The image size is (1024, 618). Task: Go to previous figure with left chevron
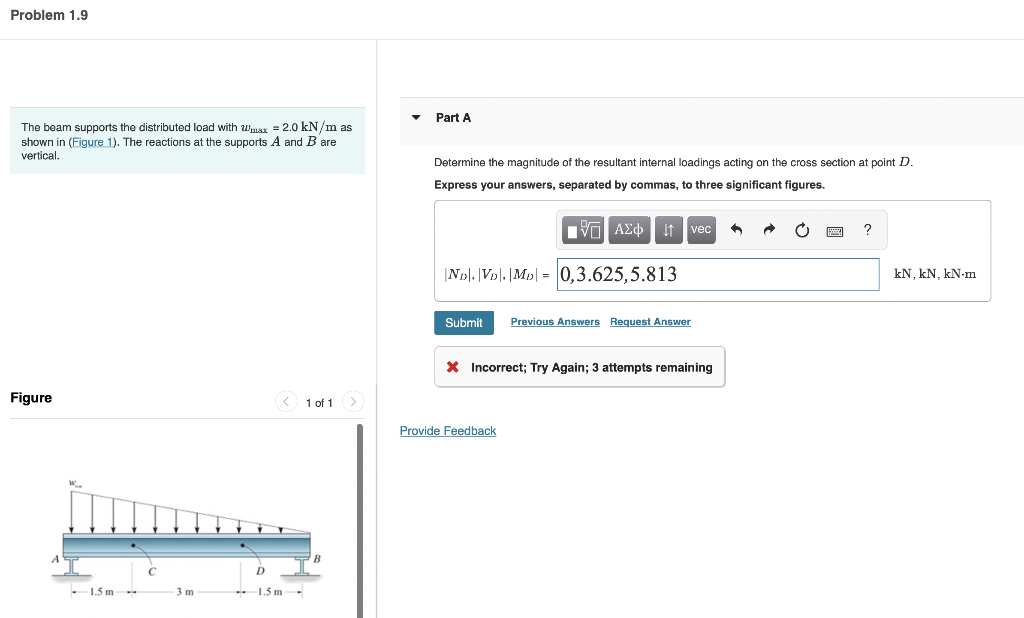287,401
